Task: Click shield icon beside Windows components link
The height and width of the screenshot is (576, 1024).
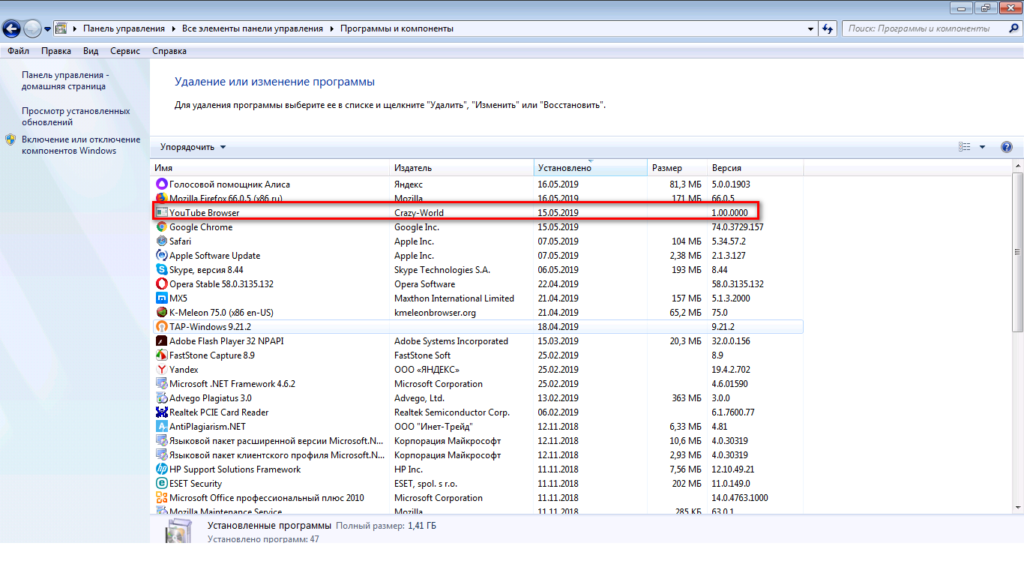Action: pyautogui.click(x=10, y=140)
